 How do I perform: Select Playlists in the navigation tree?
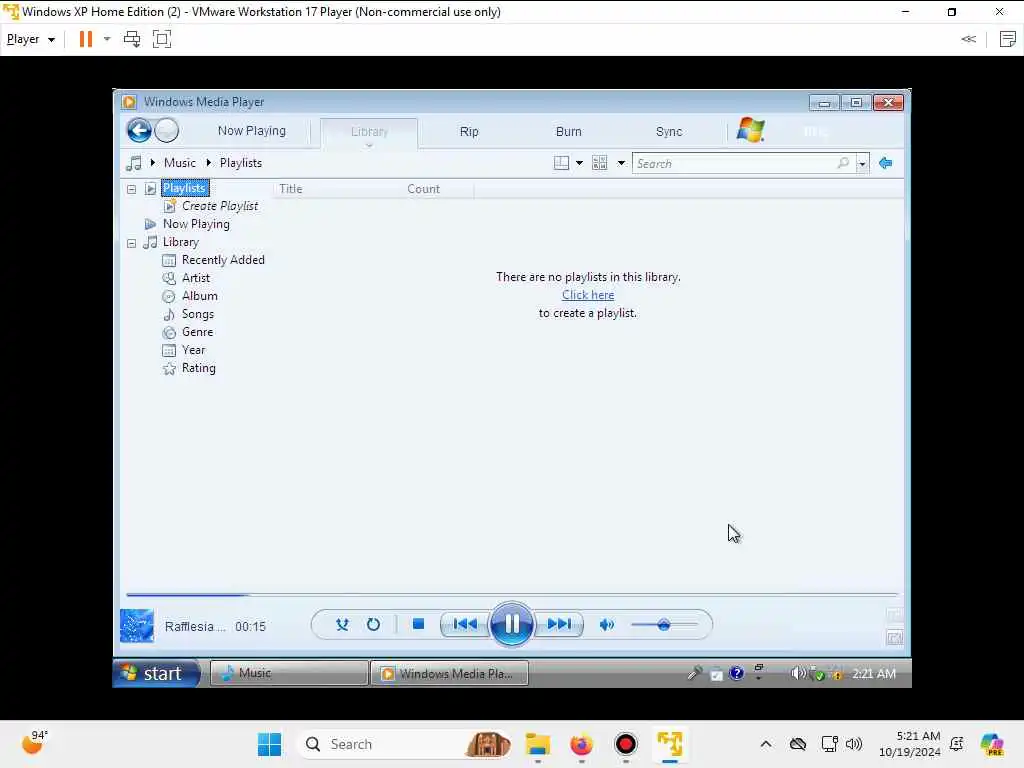pyautogui.click(x=185, y=188)
